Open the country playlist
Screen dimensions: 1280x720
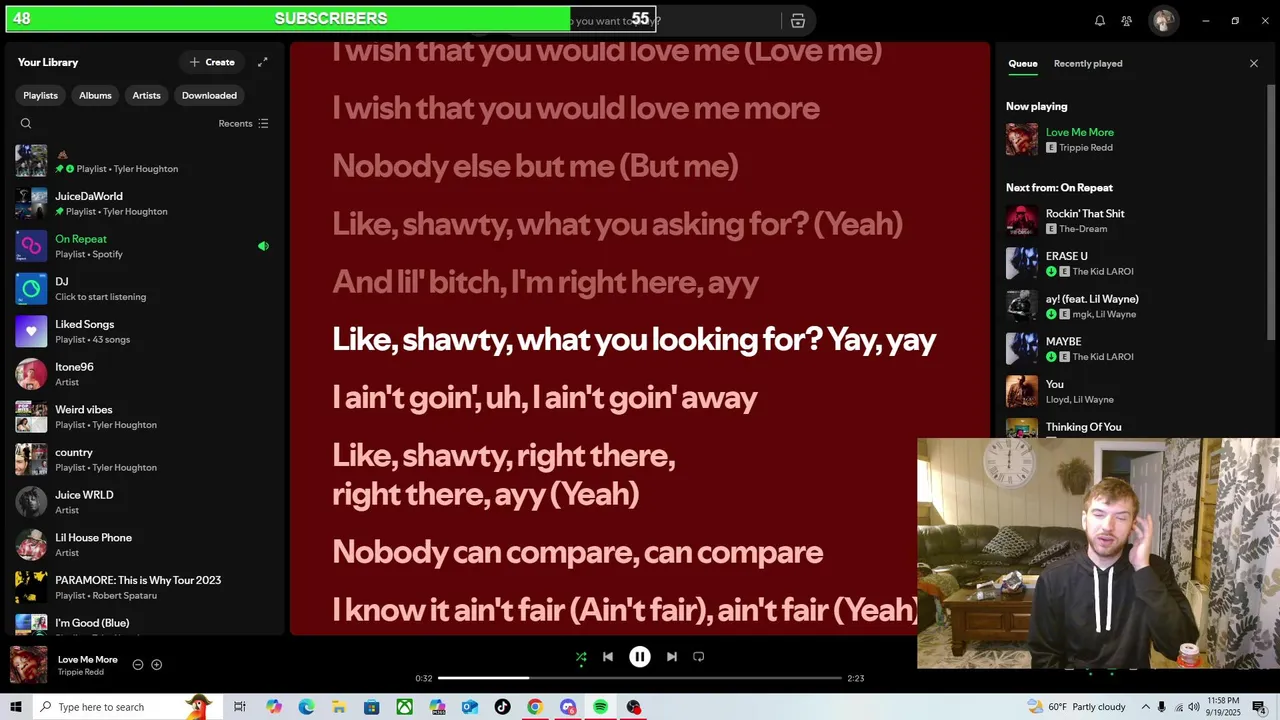(x=142, y=459)
